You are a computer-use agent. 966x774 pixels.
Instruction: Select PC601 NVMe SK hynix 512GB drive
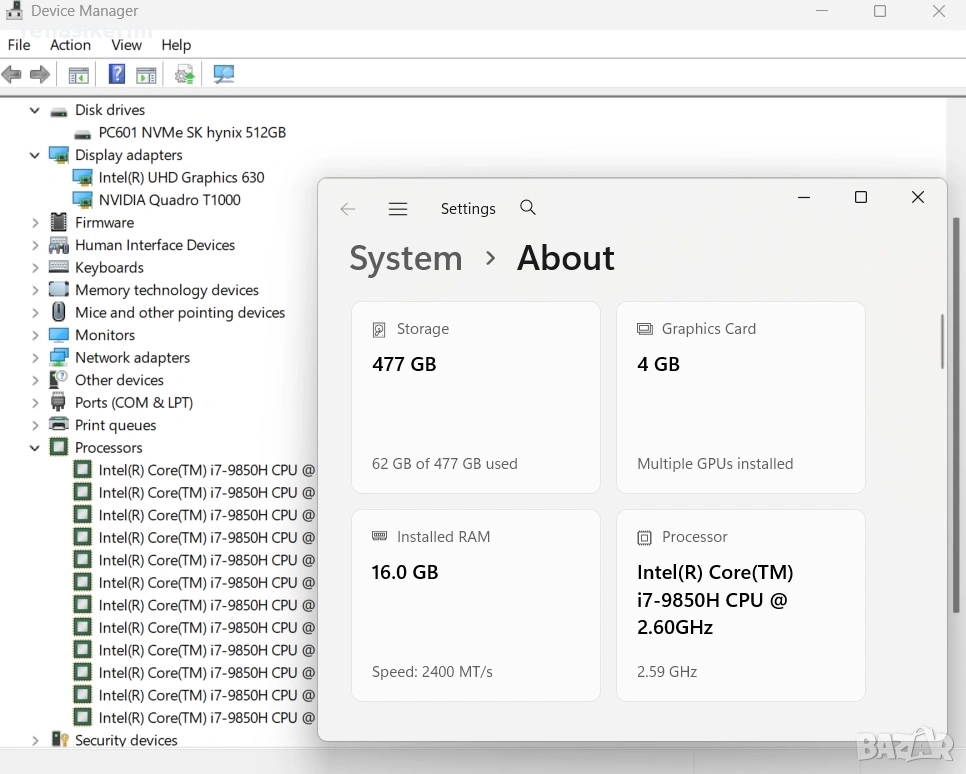click(192, 132)
